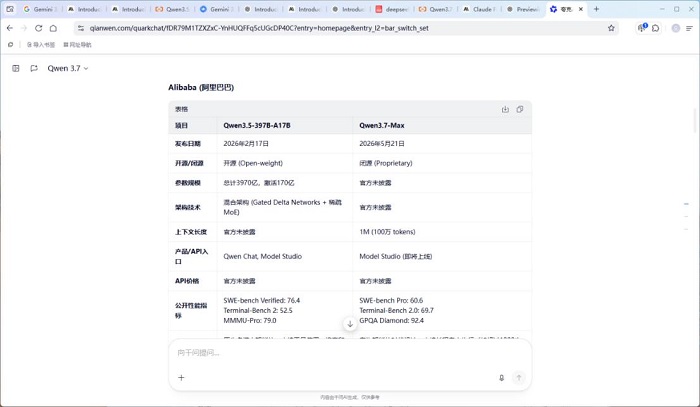Switch to the first Gemini tab with Google icon
Image resolution: width=700 pixels, height=407 pixels.
pyautogui.click(x=40, y=9)
